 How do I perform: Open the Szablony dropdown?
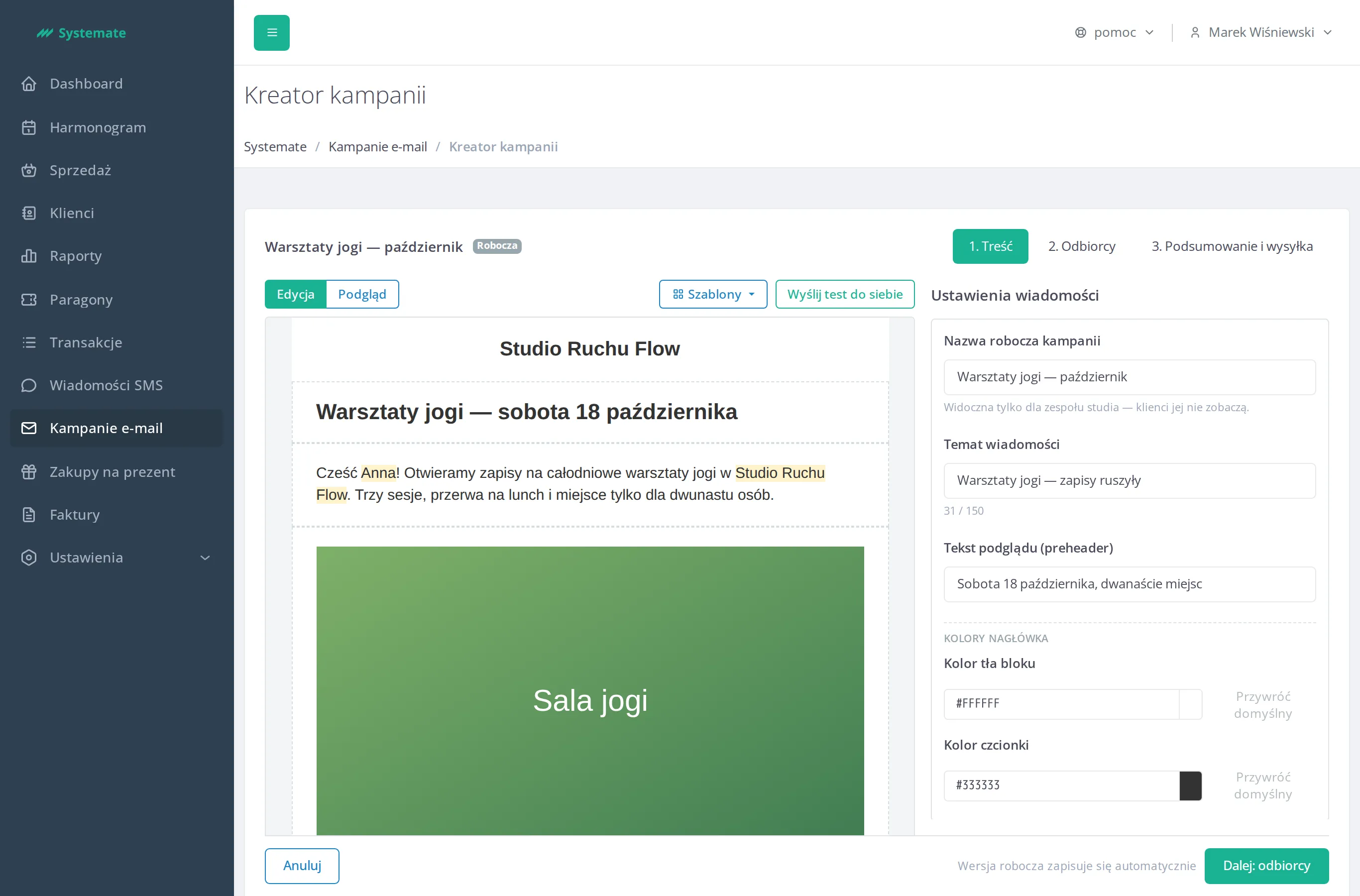click(x=713, y=294)
